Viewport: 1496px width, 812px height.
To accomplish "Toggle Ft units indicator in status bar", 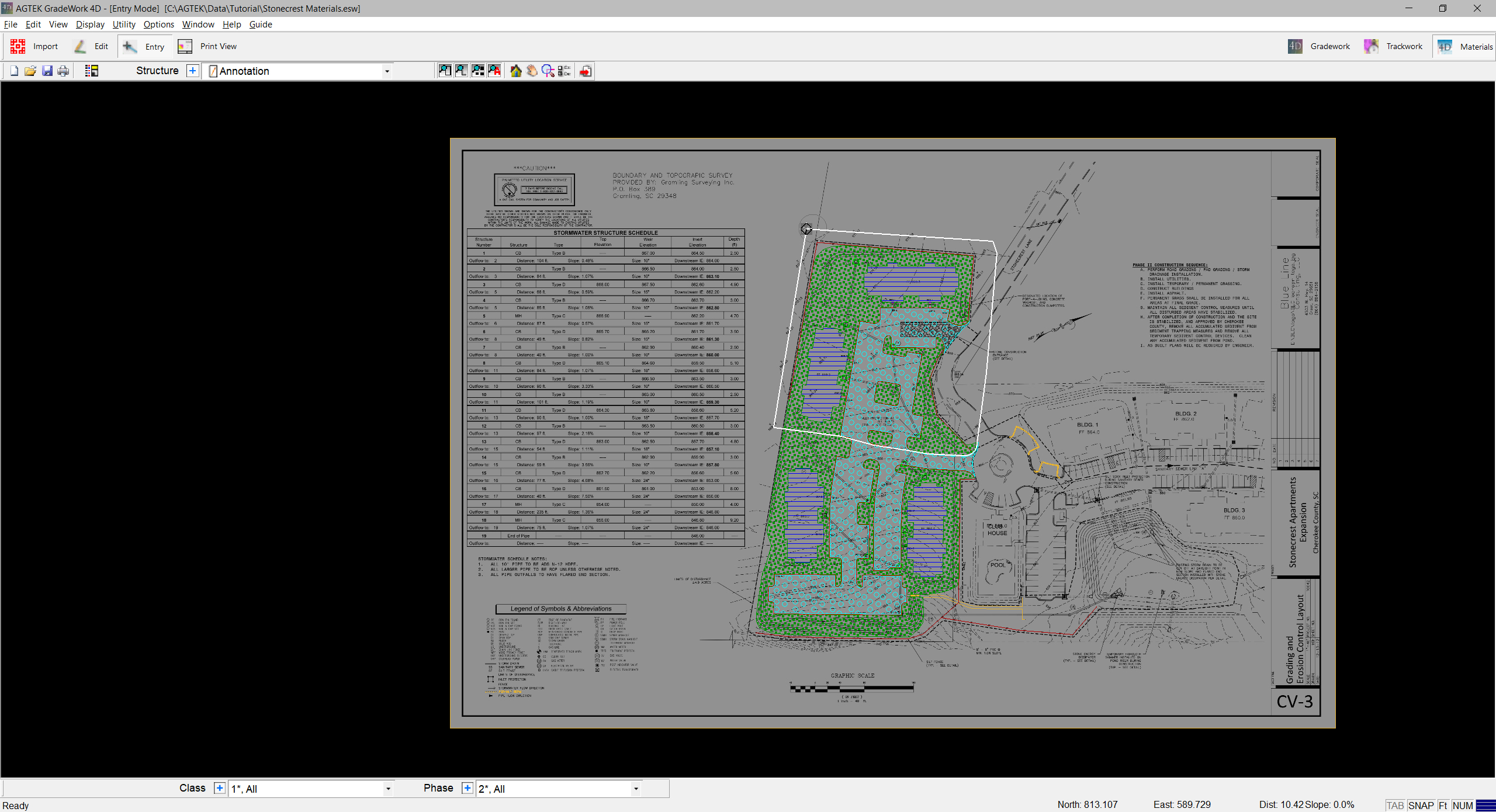I will [x=1443, y=805].
